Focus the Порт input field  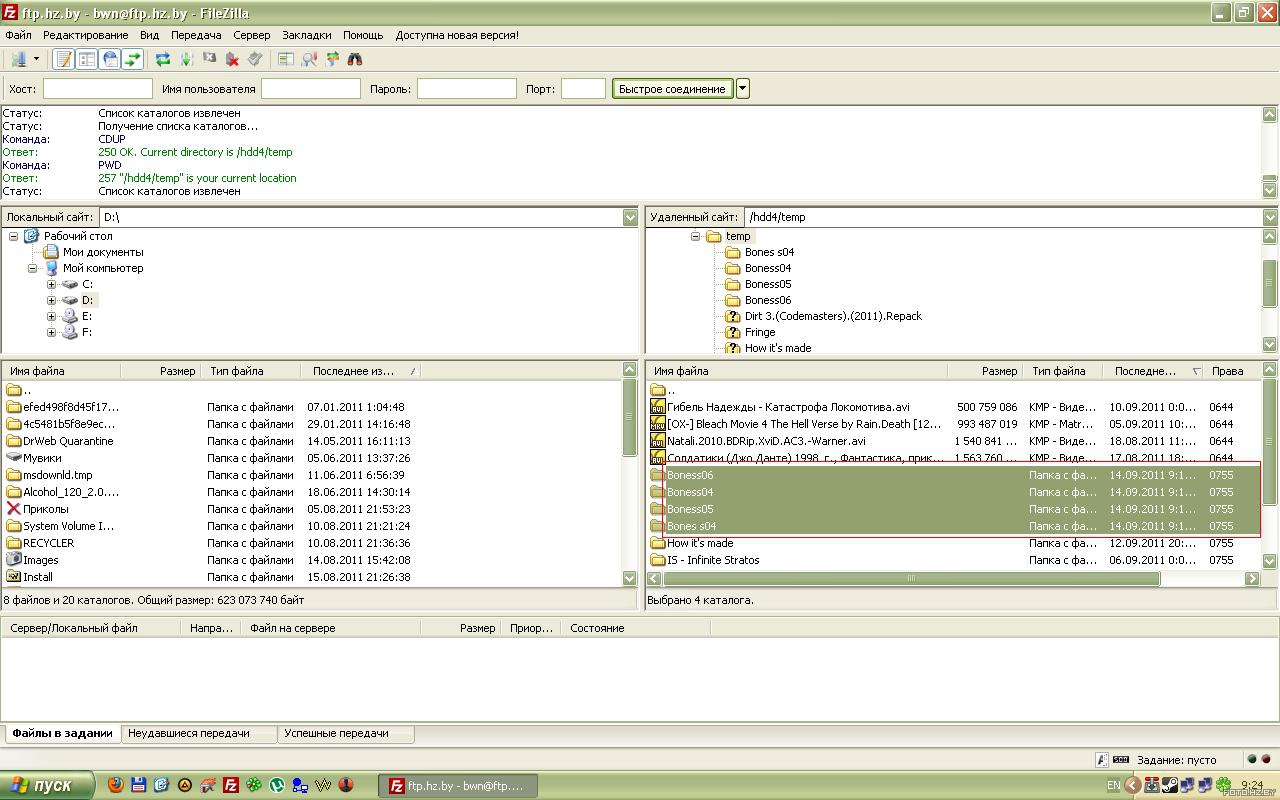(x=584, y=89)
